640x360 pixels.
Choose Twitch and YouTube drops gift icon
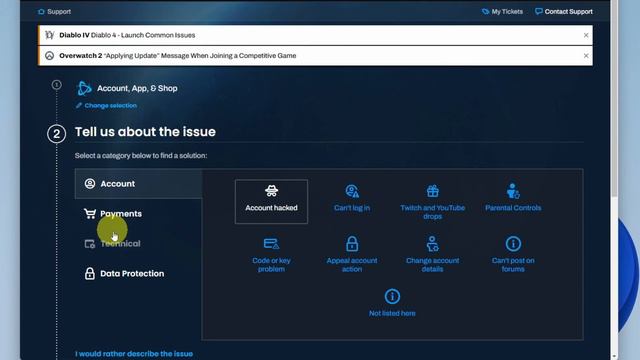click(x=433, y=191)
